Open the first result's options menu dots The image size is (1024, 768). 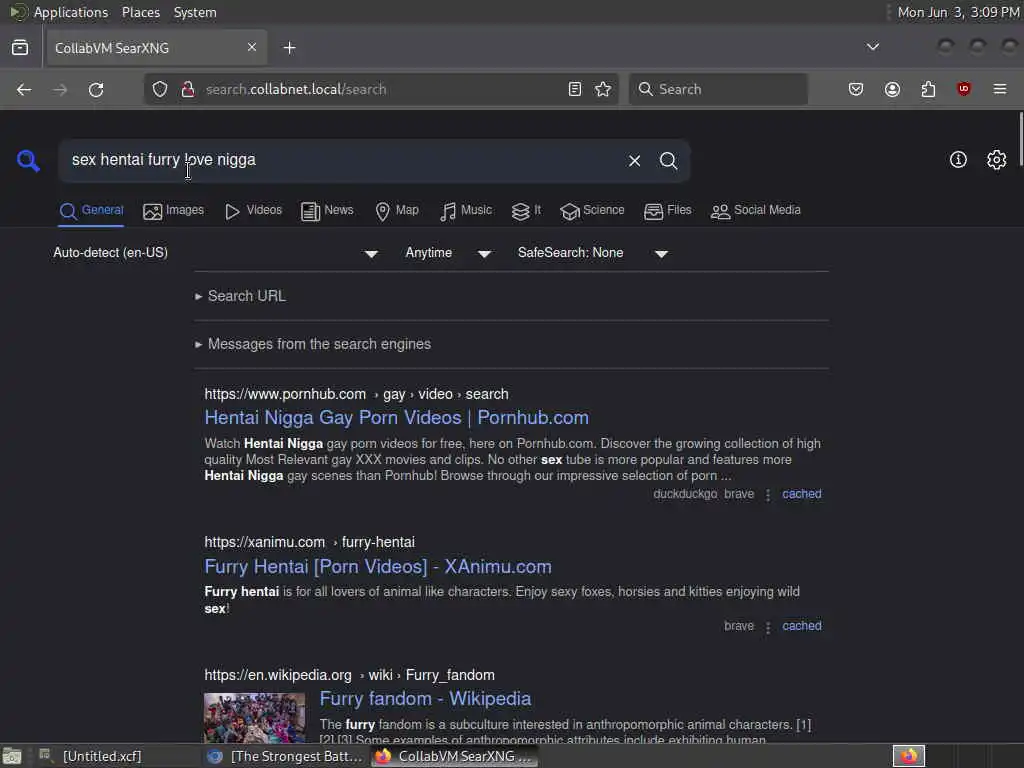(x=768, y=495)
